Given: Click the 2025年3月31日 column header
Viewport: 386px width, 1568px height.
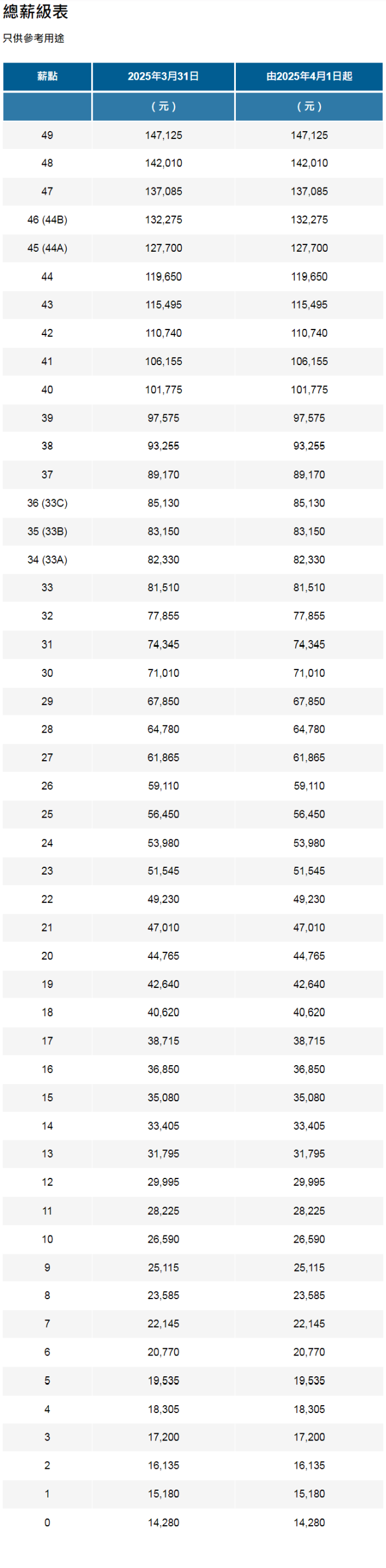Looking at the screenshot, I should point(164,77).
